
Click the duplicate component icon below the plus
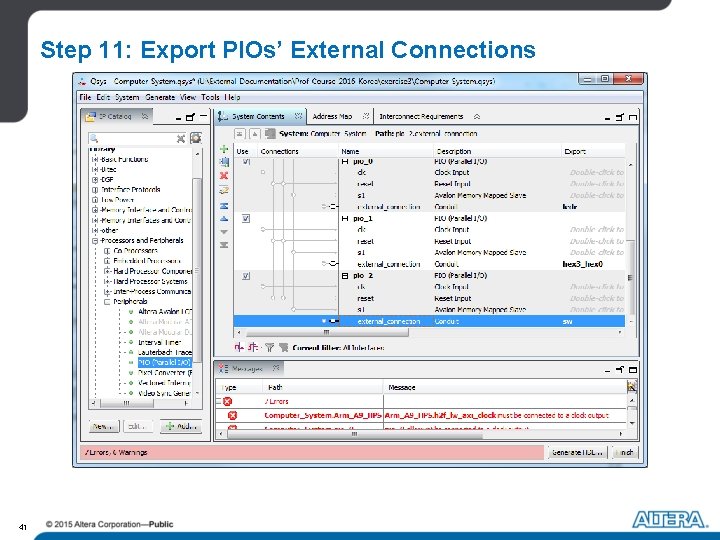pos(224,162)
